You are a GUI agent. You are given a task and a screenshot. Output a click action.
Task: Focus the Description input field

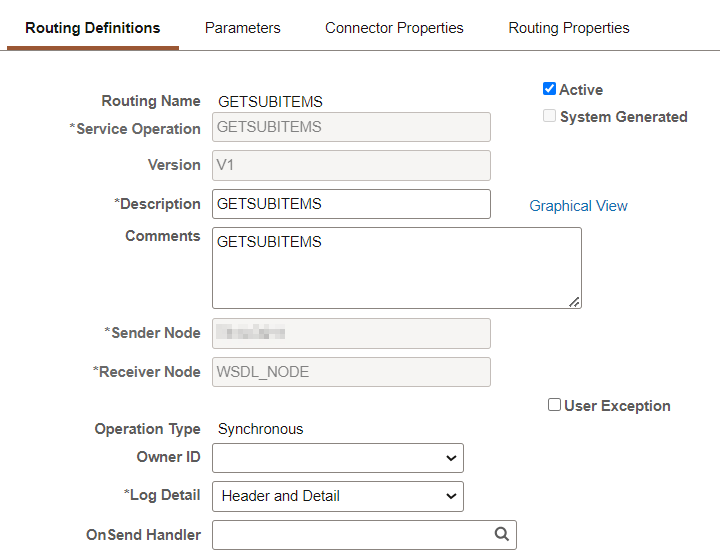351,204
